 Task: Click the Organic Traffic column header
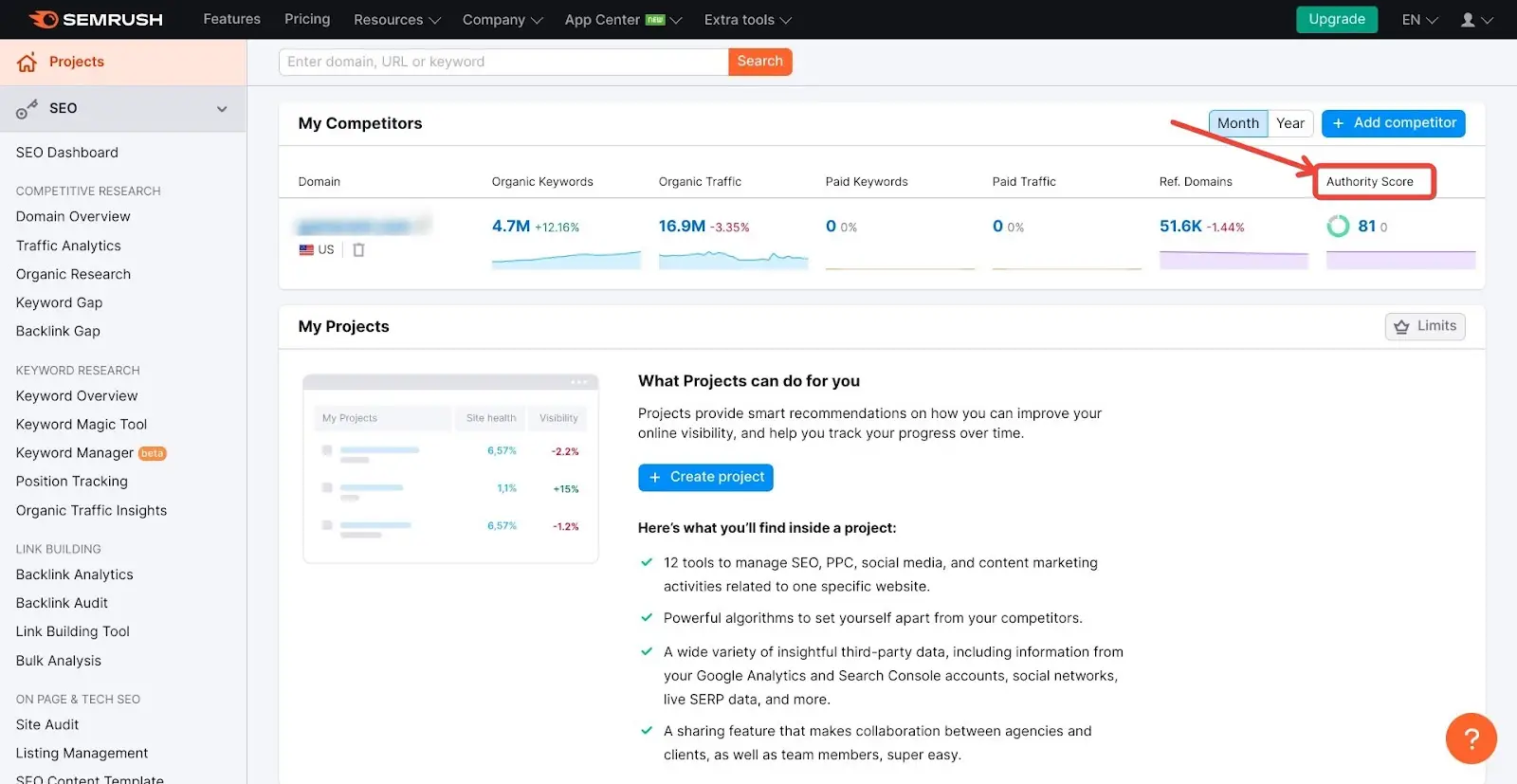click(700, 182)
